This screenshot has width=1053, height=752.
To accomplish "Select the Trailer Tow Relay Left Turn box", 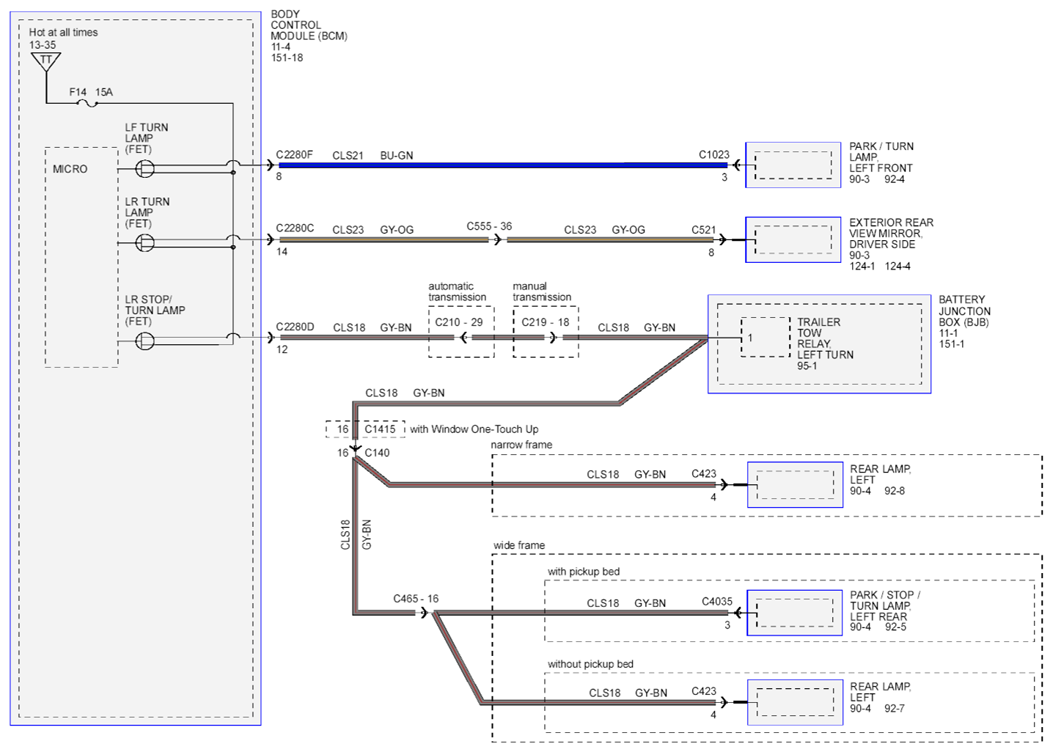I will (x=766, y=337).
